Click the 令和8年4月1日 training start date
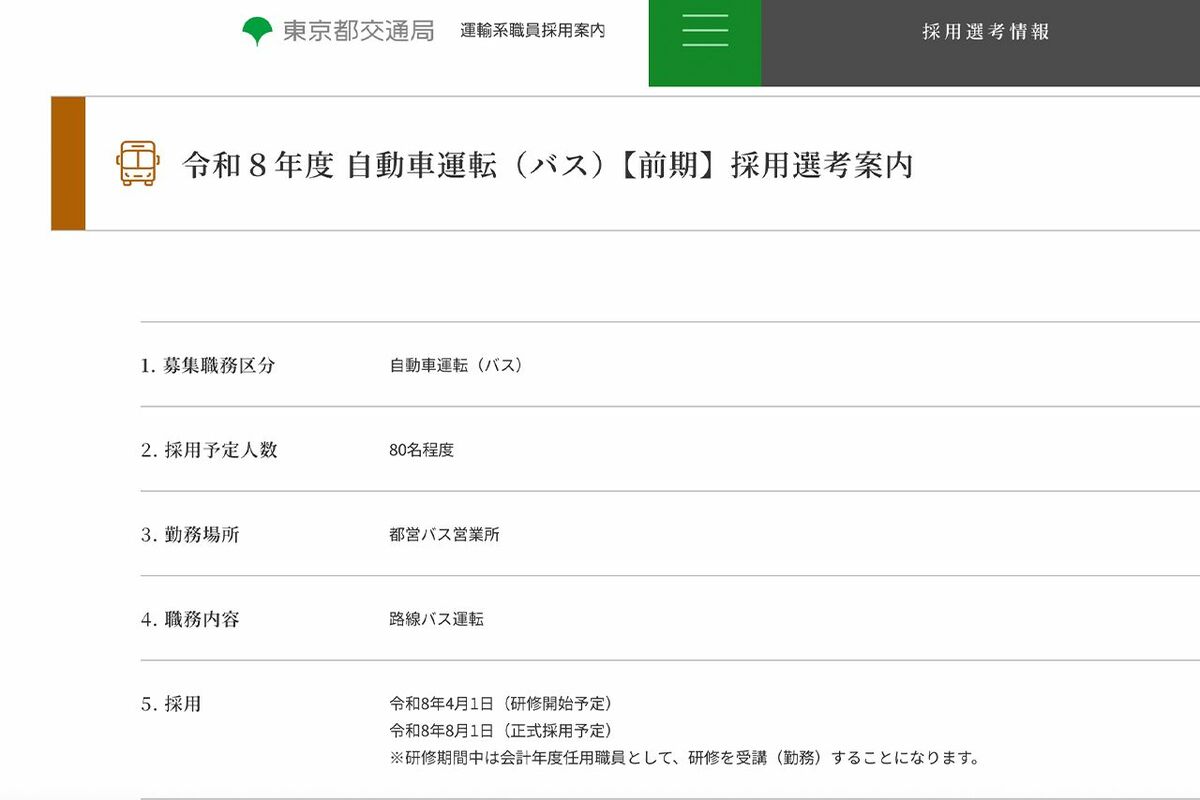This screenshot has height=800, width=1200. (x=500, y=703)
